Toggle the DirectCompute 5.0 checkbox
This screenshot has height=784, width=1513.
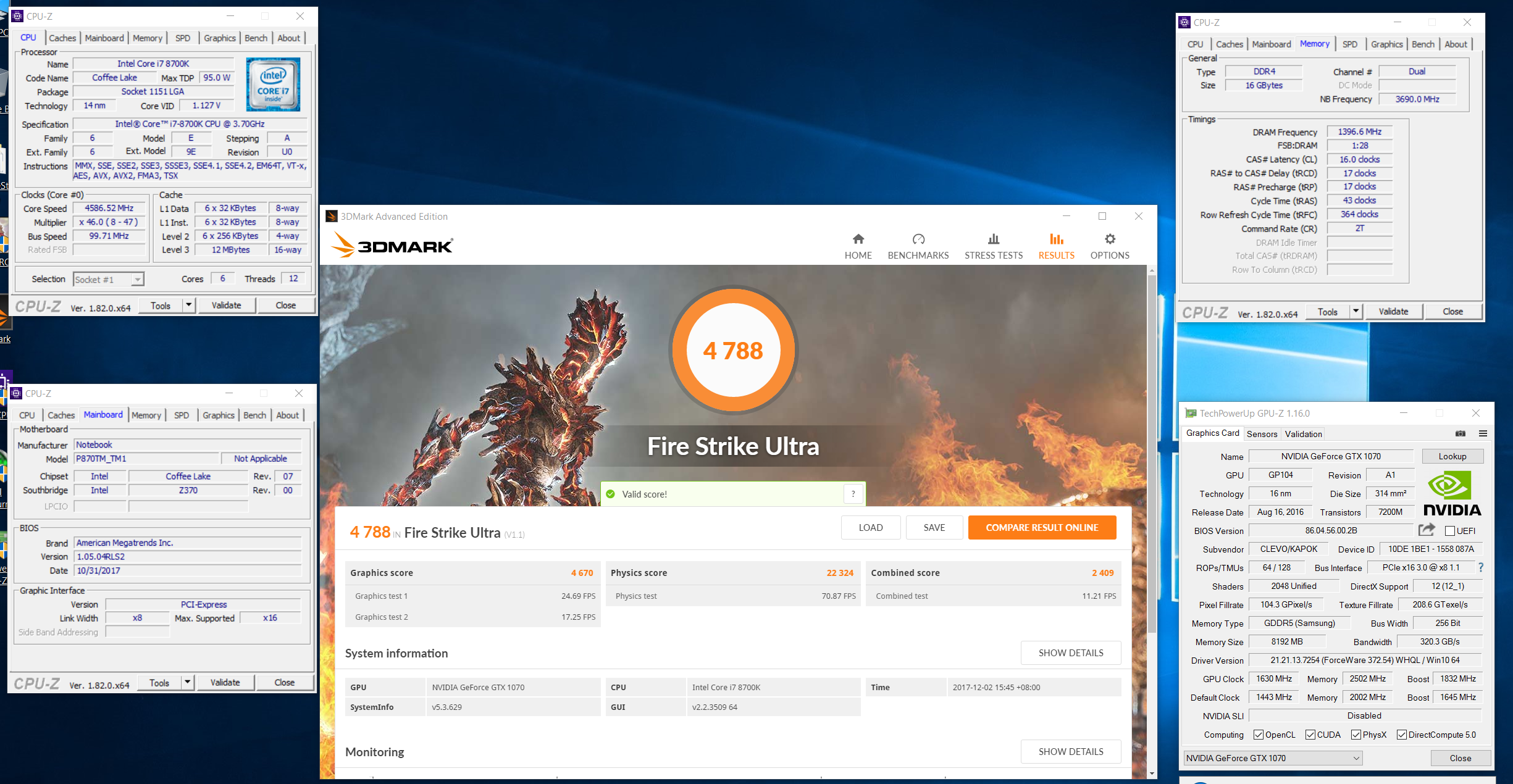tap(1401, 735)
